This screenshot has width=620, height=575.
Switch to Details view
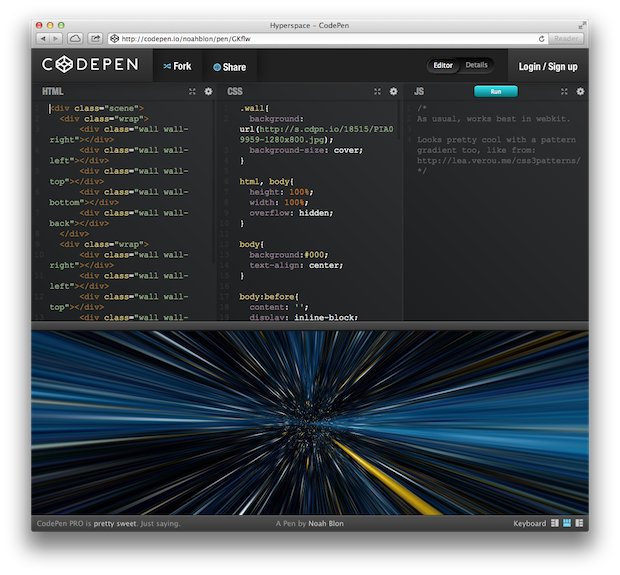point(476,65)
